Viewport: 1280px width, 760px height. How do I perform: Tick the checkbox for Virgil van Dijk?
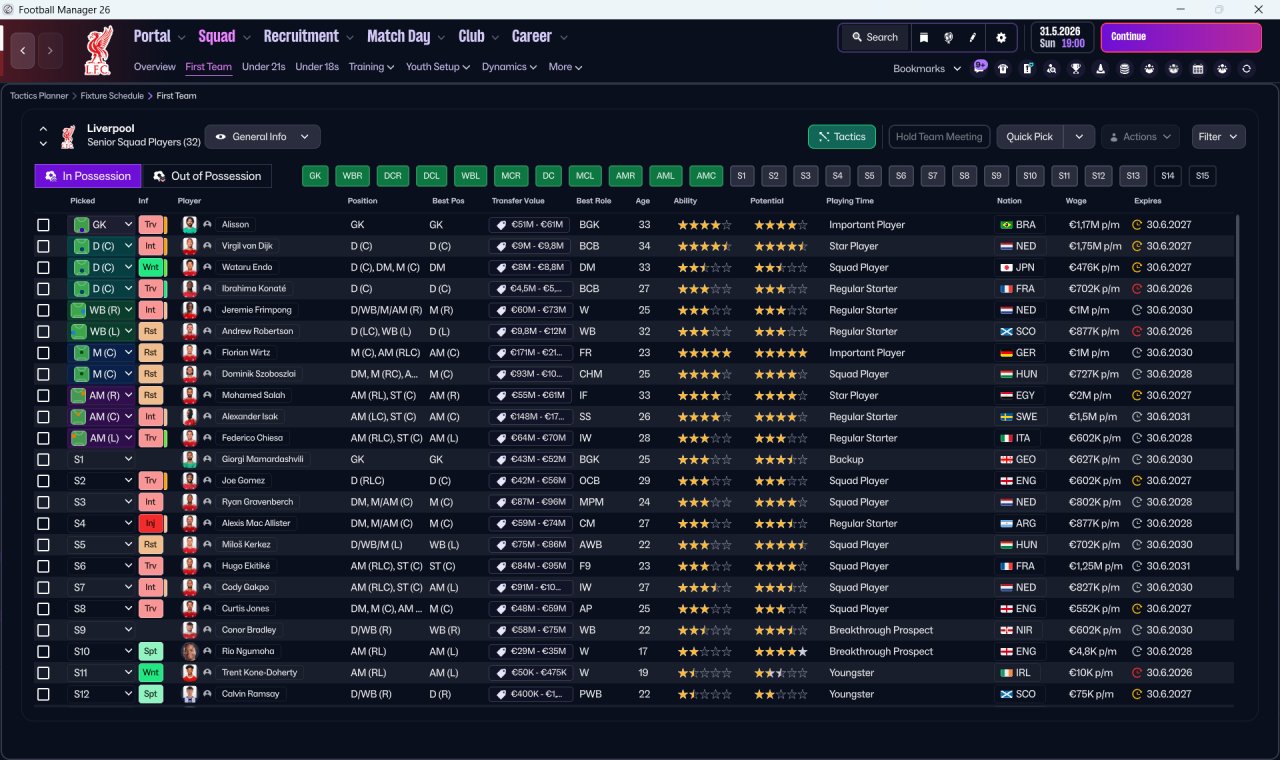(x=43, y=246)
